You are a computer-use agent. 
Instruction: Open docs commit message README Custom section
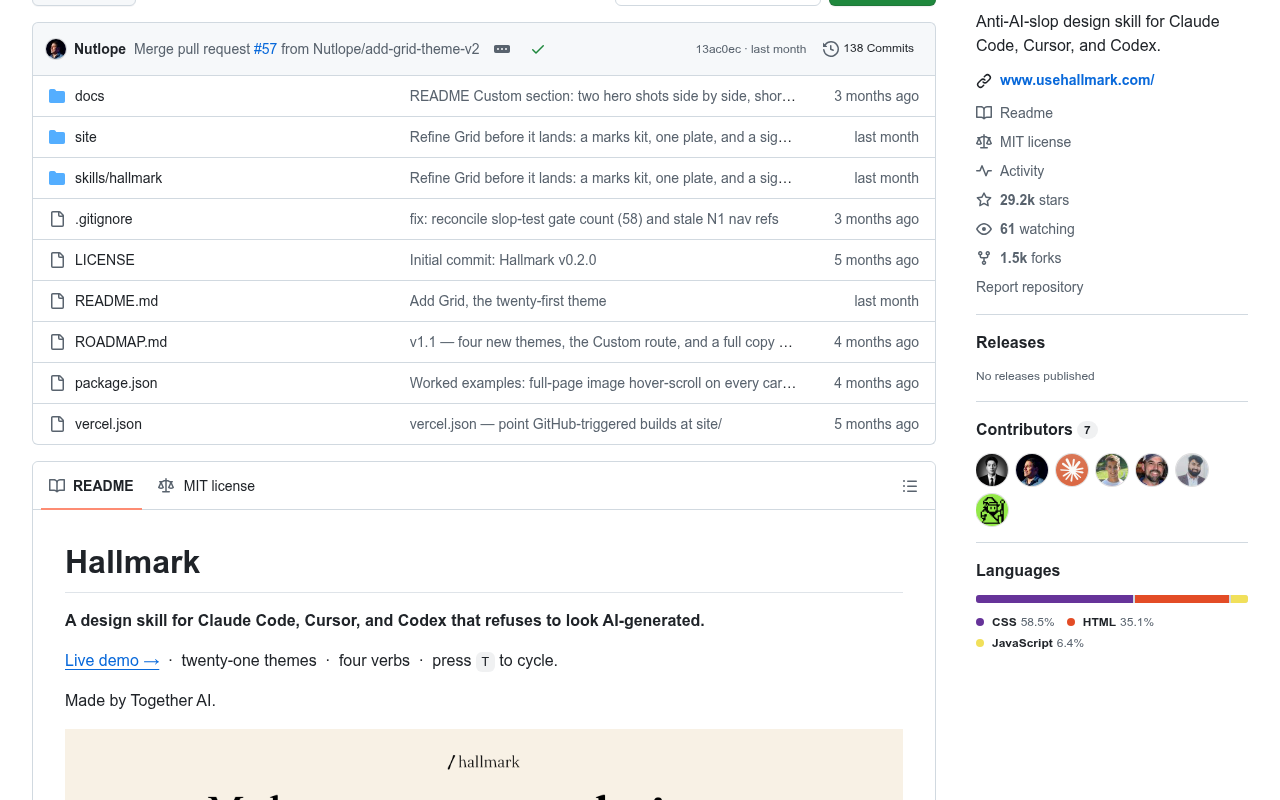(603, 96)
